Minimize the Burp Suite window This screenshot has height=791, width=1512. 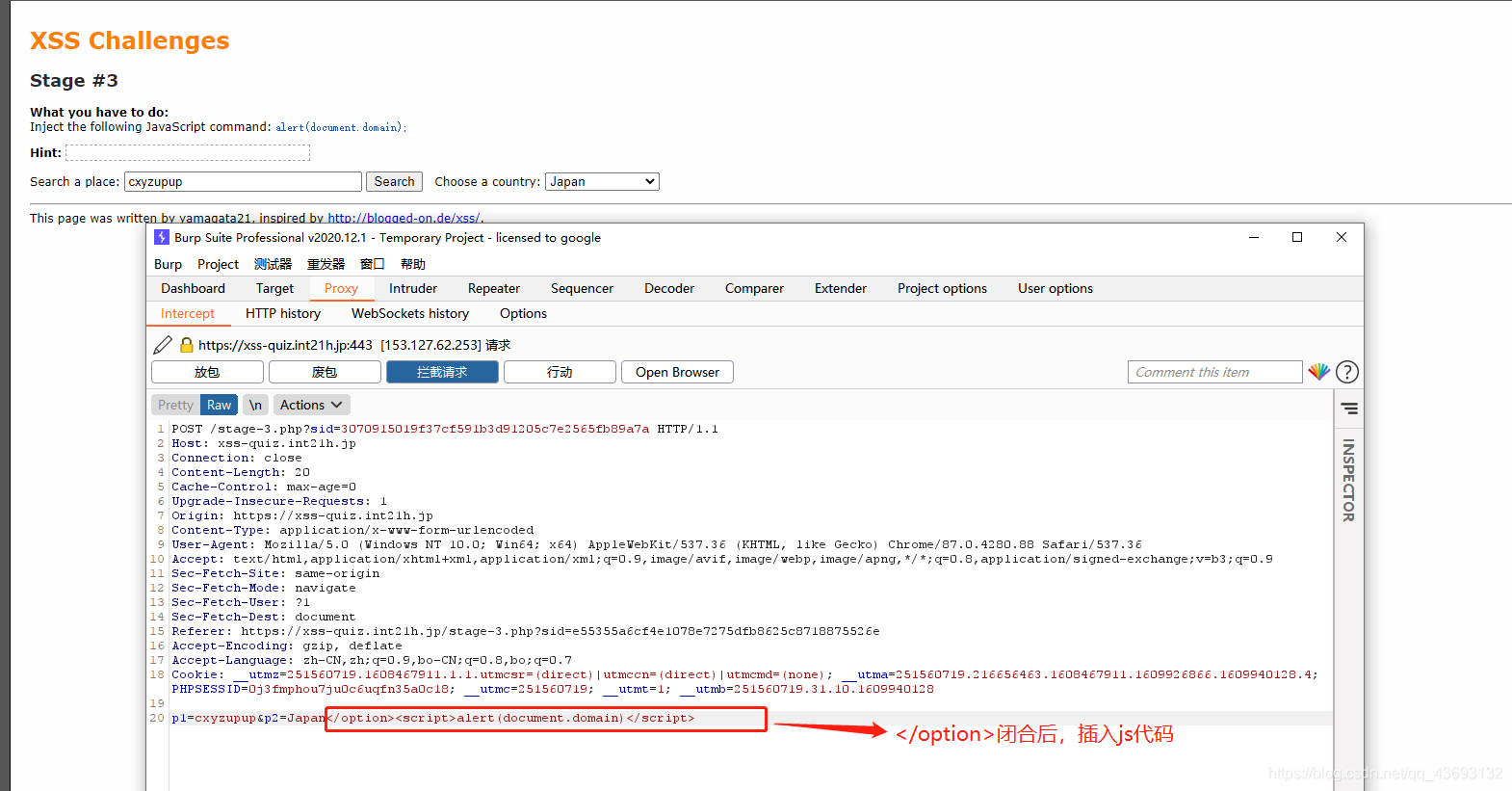pyautogui.click(x=1254, y=237)
